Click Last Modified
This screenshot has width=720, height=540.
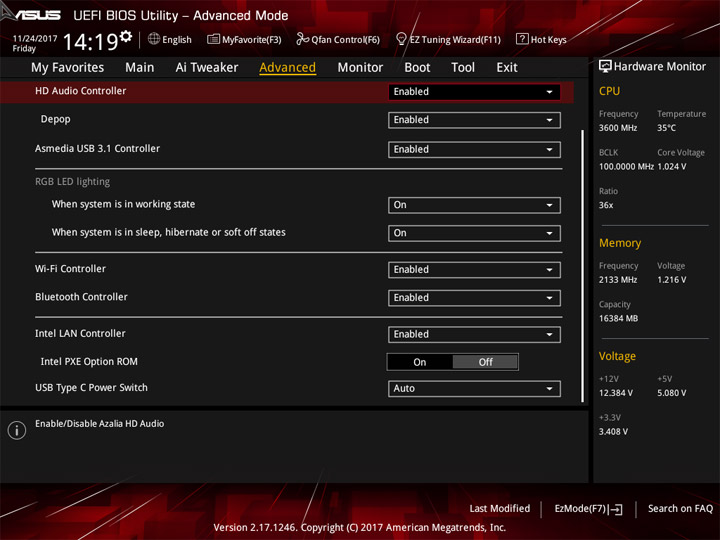500,509
